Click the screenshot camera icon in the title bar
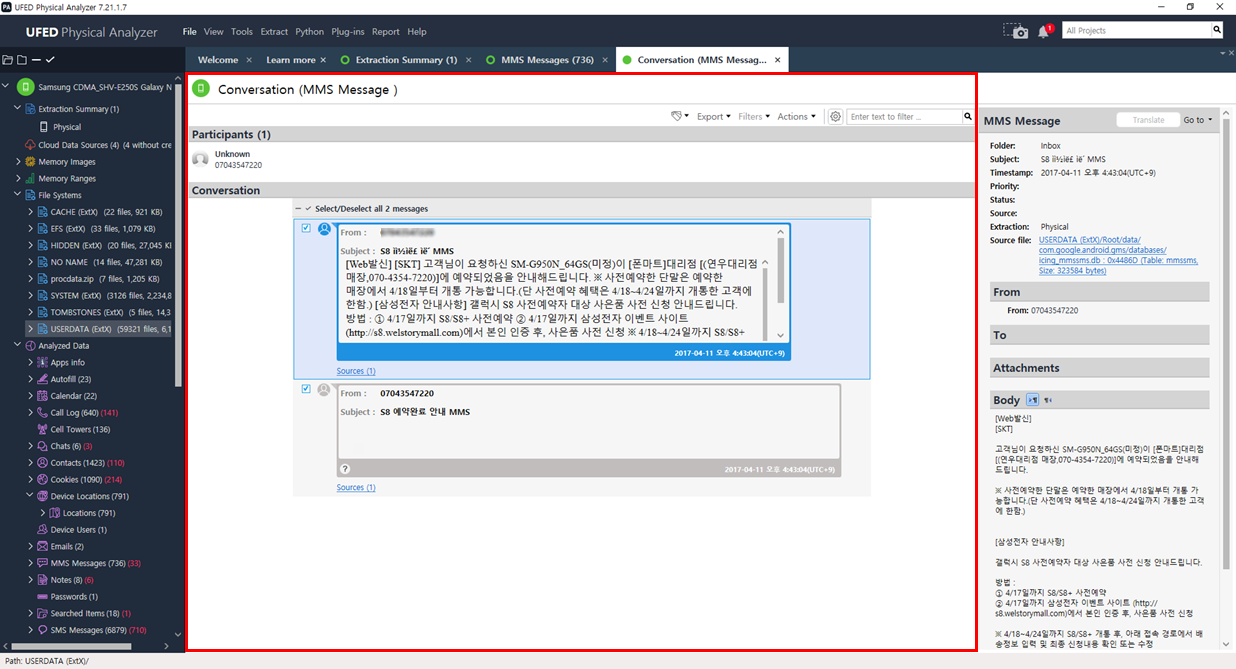 click(x=1015, y=31)
